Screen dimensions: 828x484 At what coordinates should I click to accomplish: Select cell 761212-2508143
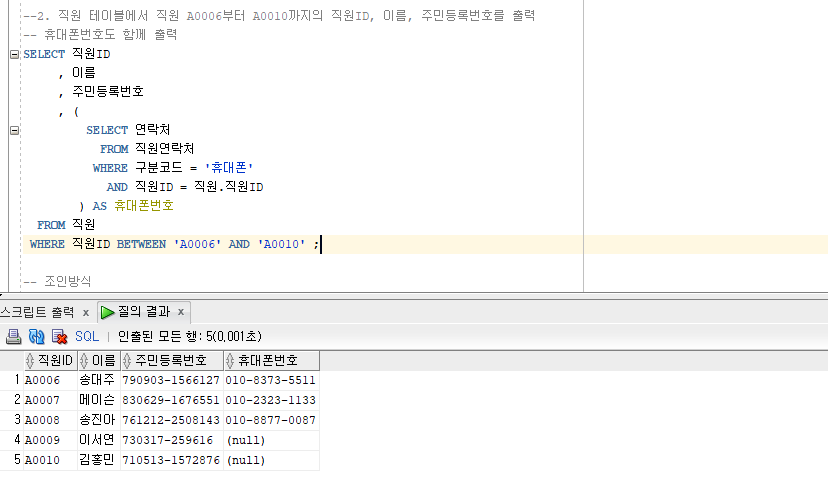pyautogui.click(x=171, y=420)
